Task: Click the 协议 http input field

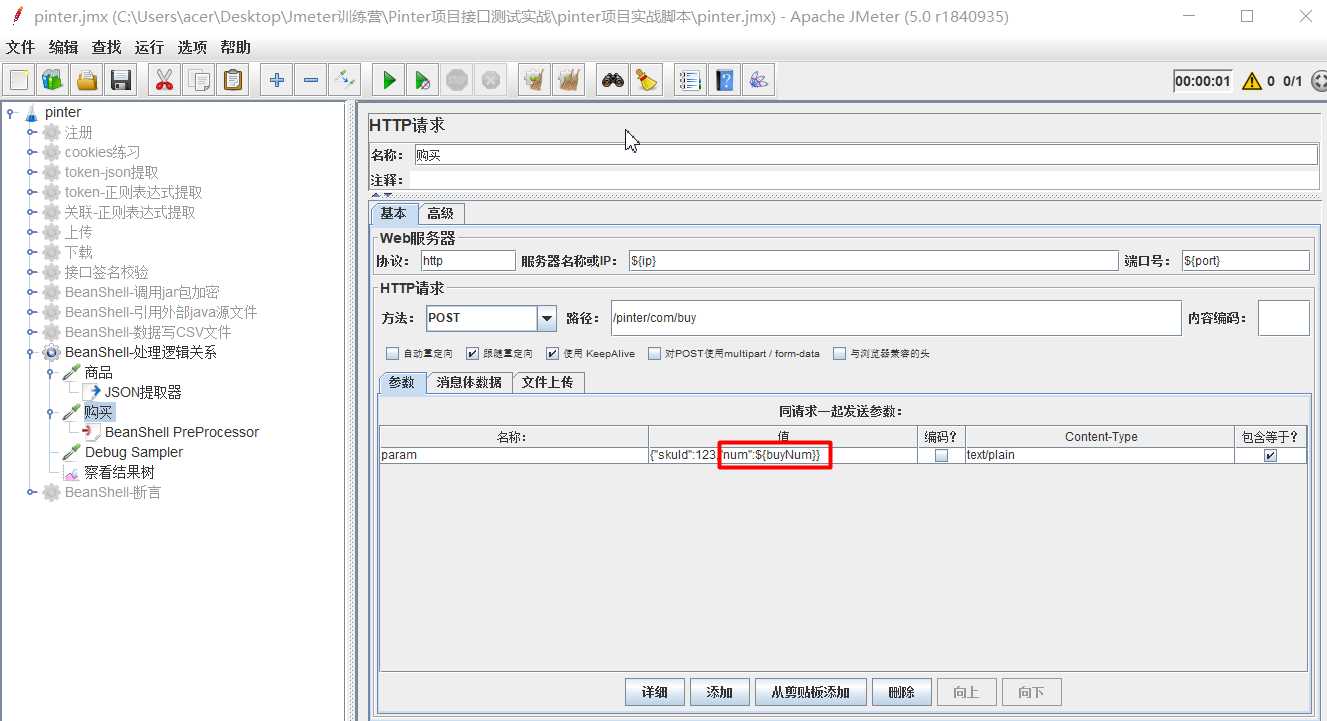Action: [467, 260]
